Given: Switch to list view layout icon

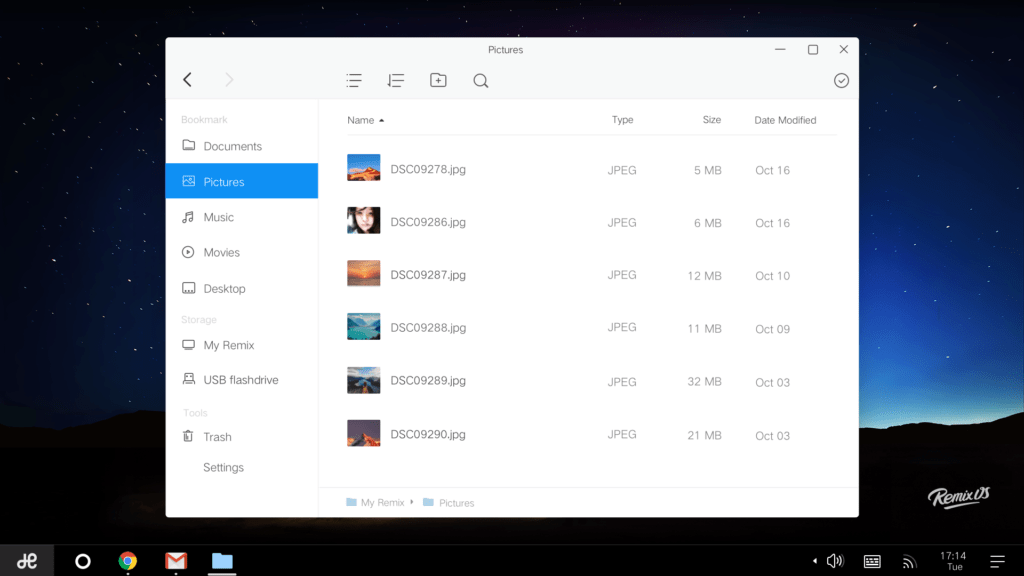Looking at the screenshot, I should pyautogui.click(x=354, y=80).
